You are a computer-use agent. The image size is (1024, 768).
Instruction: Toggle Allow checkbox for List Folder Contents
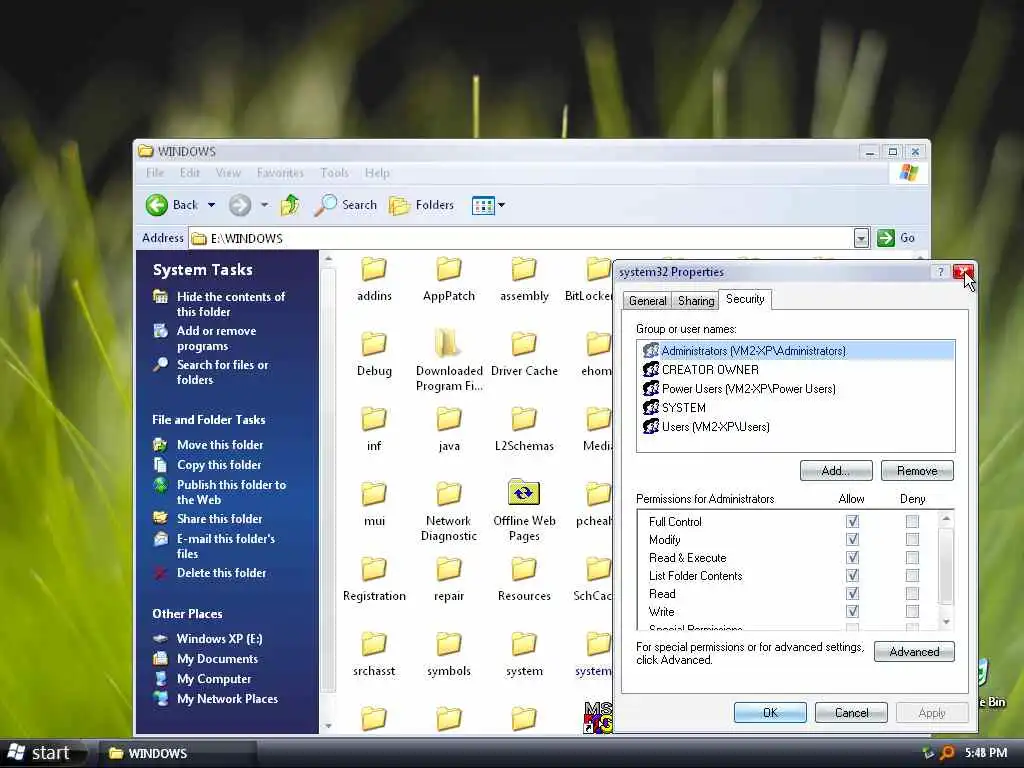click(x=852, y=575)
